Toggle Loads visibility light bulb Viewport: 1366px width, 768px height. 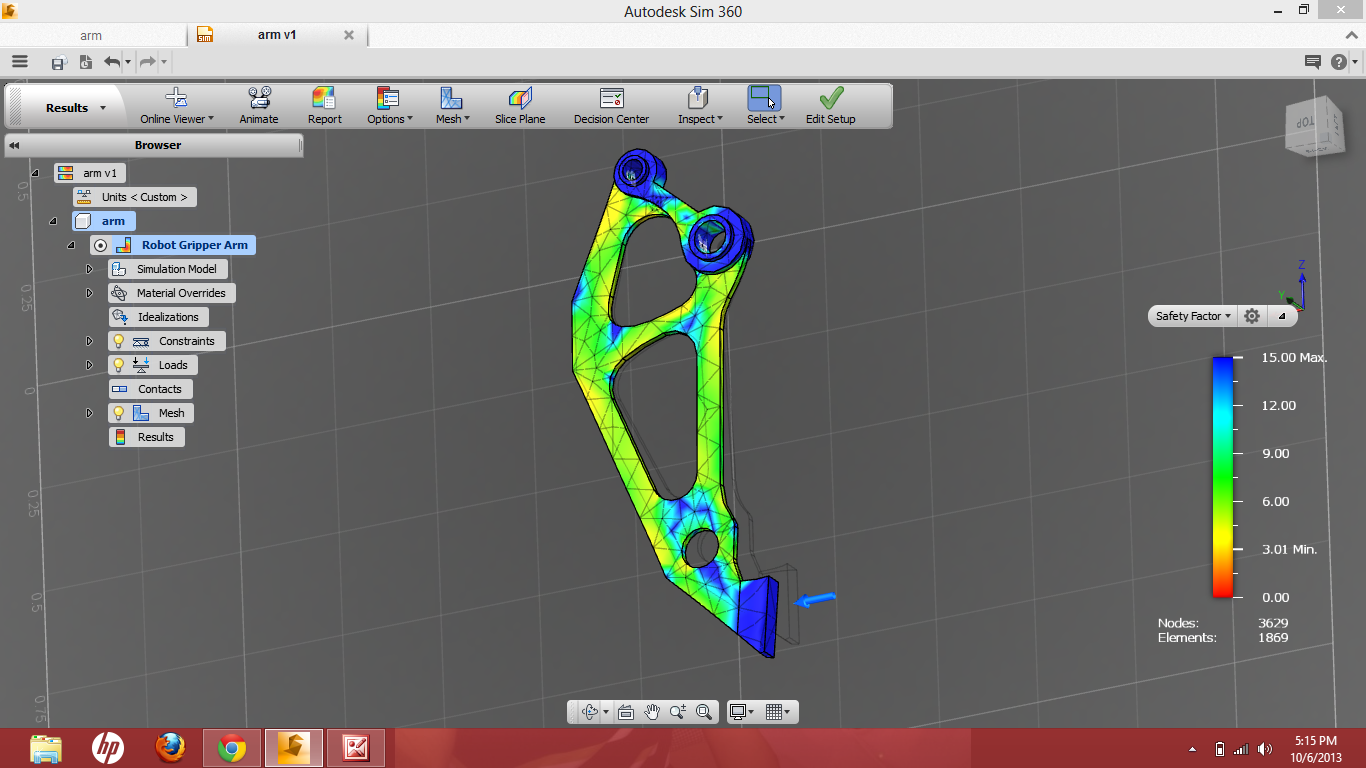click(118, 365)
